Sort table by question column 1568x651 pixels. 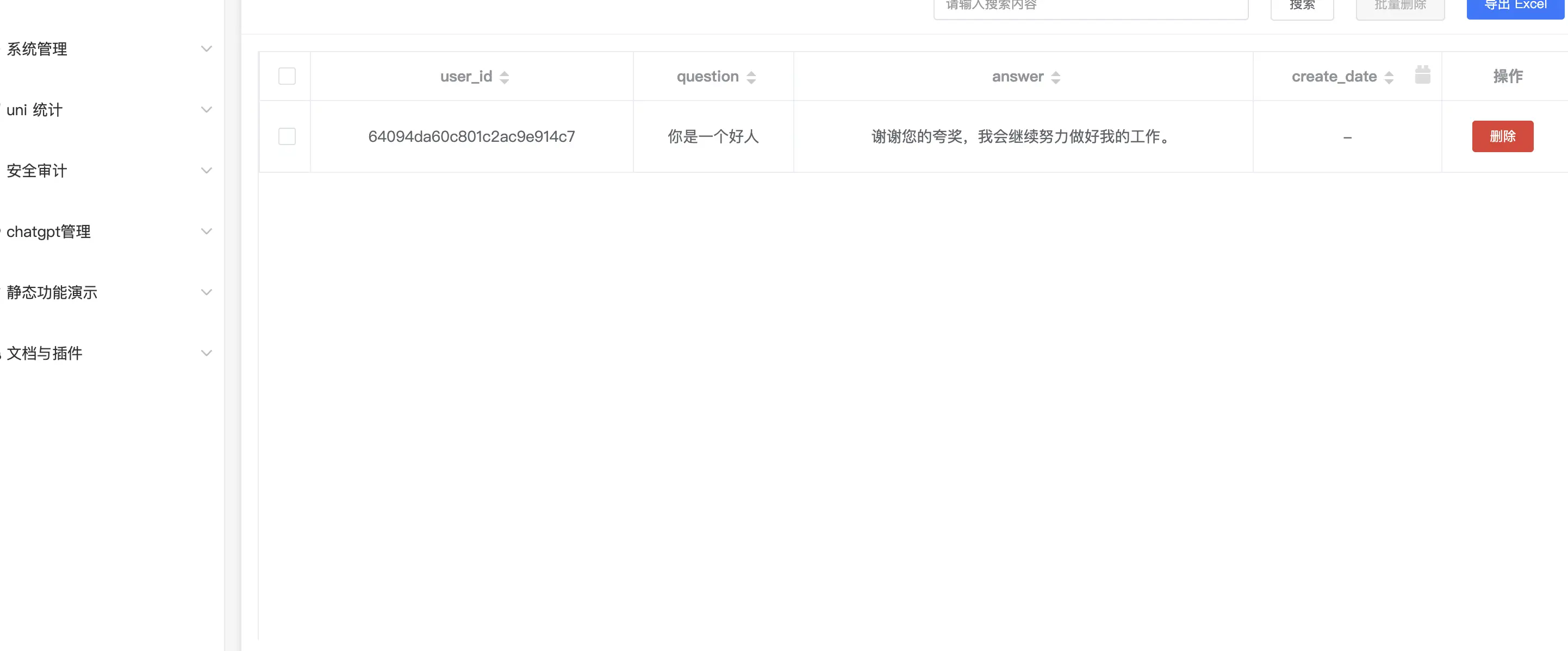point(750,77)
